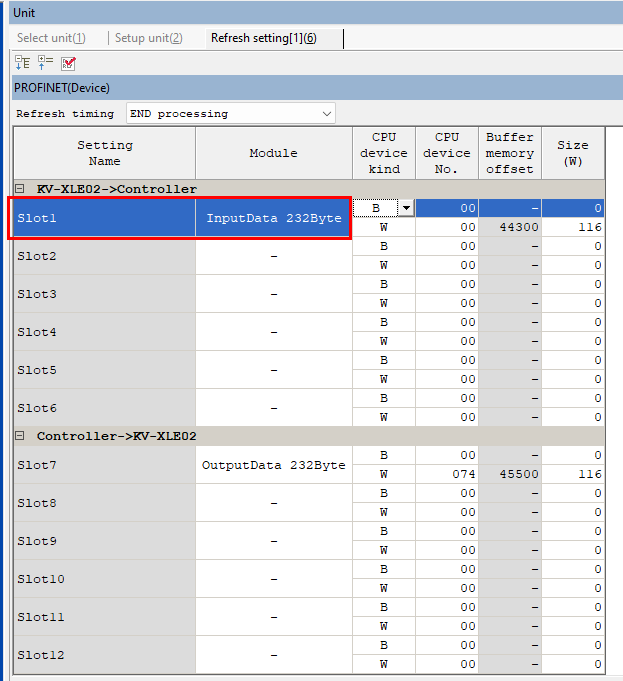Open the CPU device kind dropdown in Slot1

click(406, 208)
